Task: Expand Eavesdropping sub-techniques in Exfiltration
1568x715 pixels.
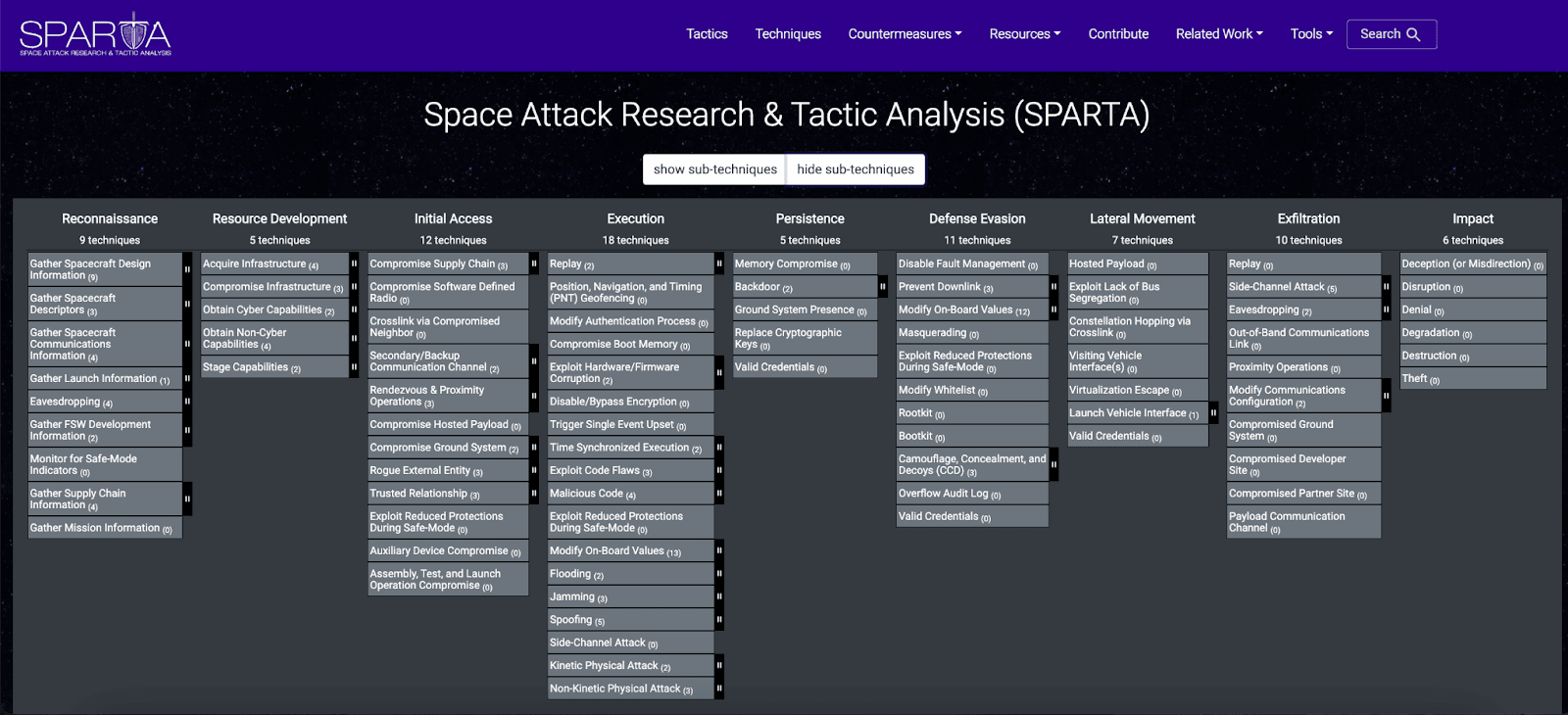Action: 1387,310
